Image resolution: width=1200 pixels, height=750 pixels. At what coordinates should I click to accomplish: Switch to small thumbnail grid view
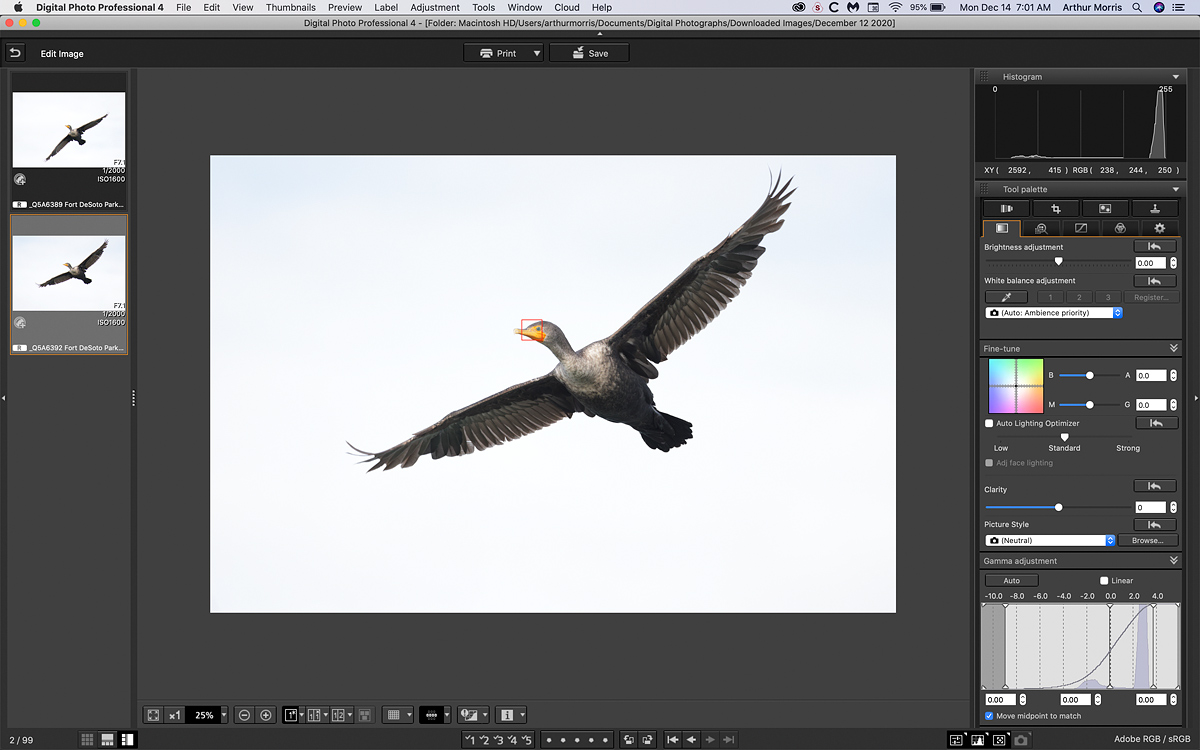pyautogui.click(x=88, y=739)
